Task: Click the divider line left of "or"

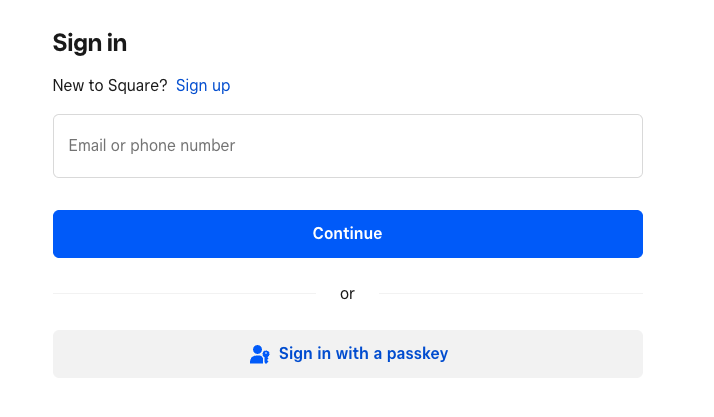Action: (180, 294)
